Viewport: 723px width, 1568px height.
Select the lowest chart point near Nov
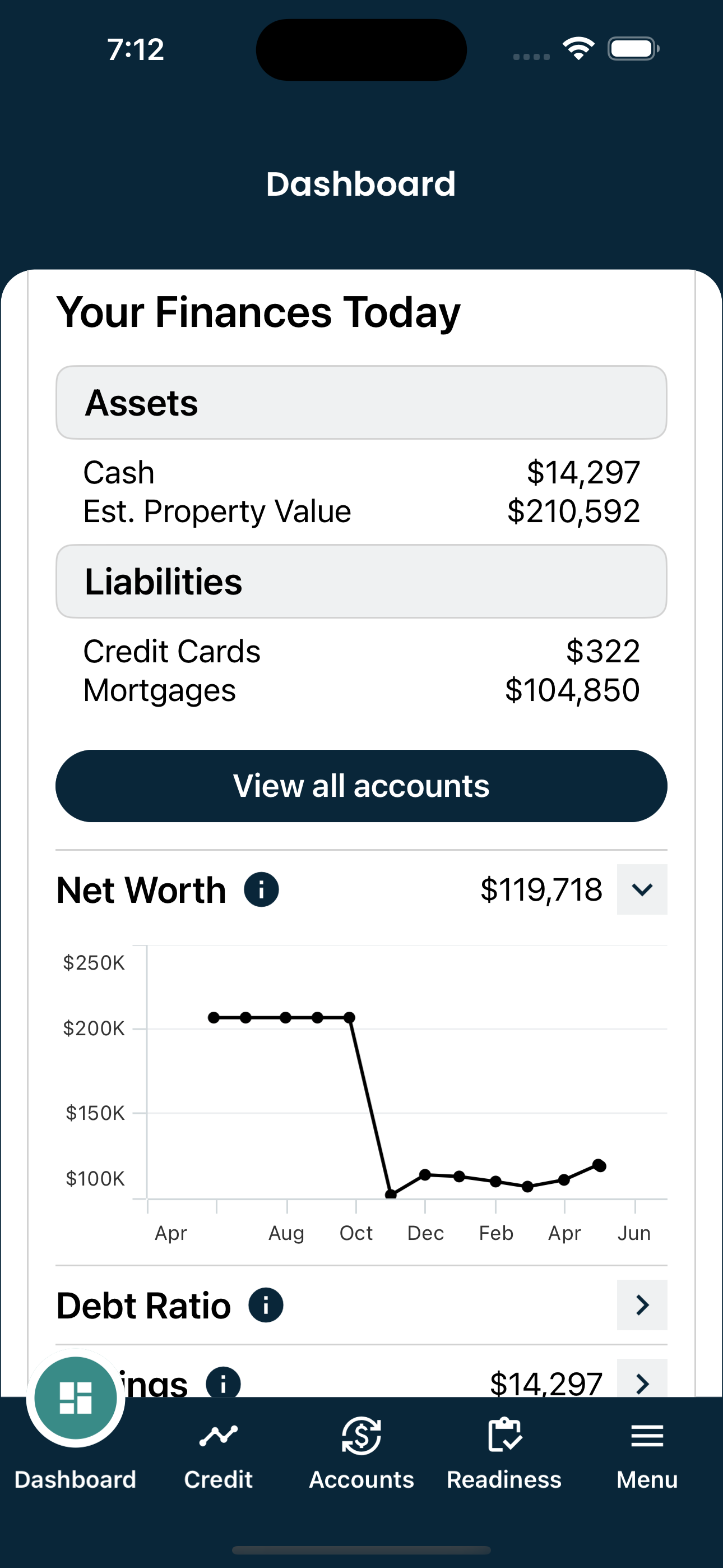pos(391,1195)
